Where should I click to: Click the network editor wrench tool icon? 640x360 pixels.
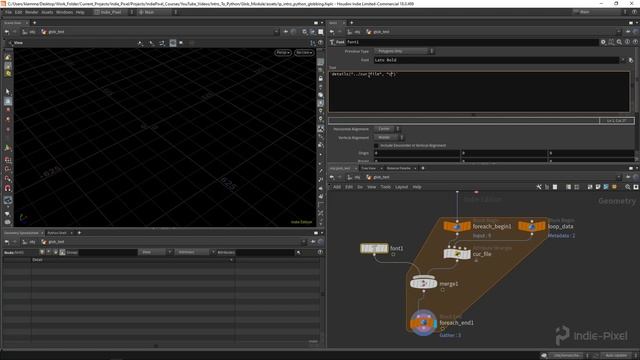coord(539,187)
